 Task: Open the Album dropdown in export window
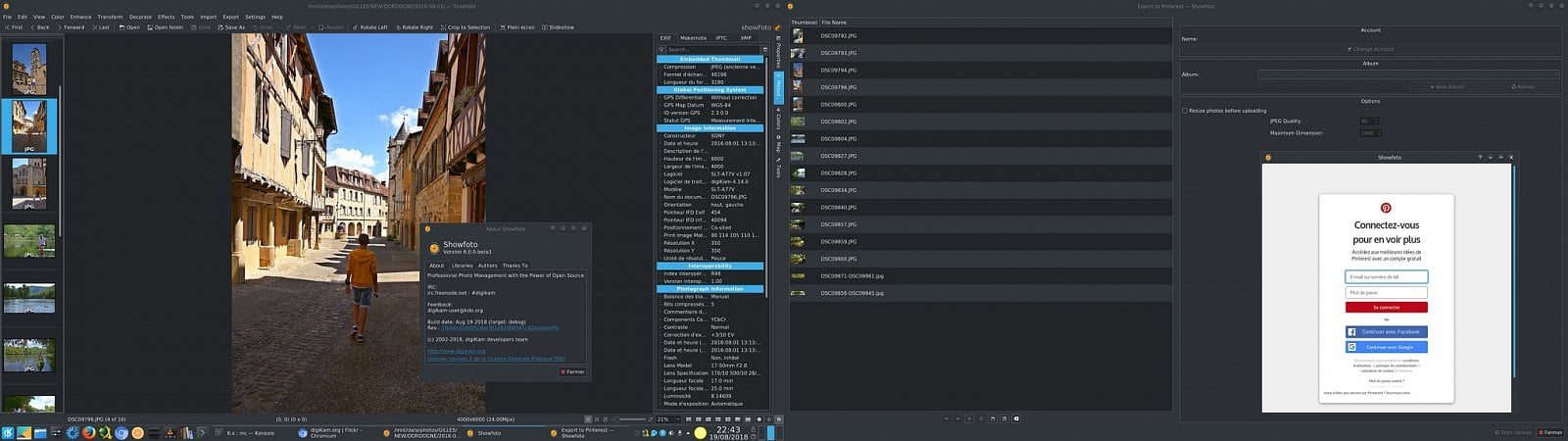click(1408, 74)
